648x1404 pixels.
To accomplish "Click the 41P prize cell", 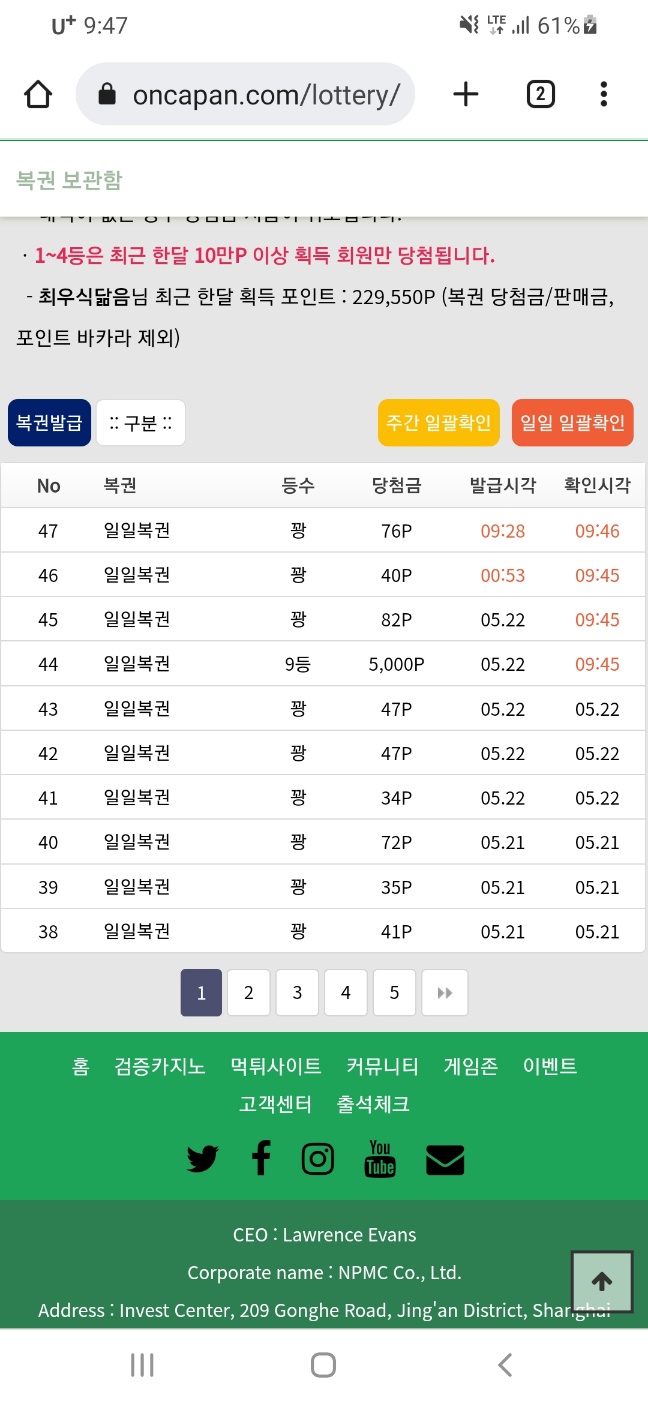I will [397, 932].
